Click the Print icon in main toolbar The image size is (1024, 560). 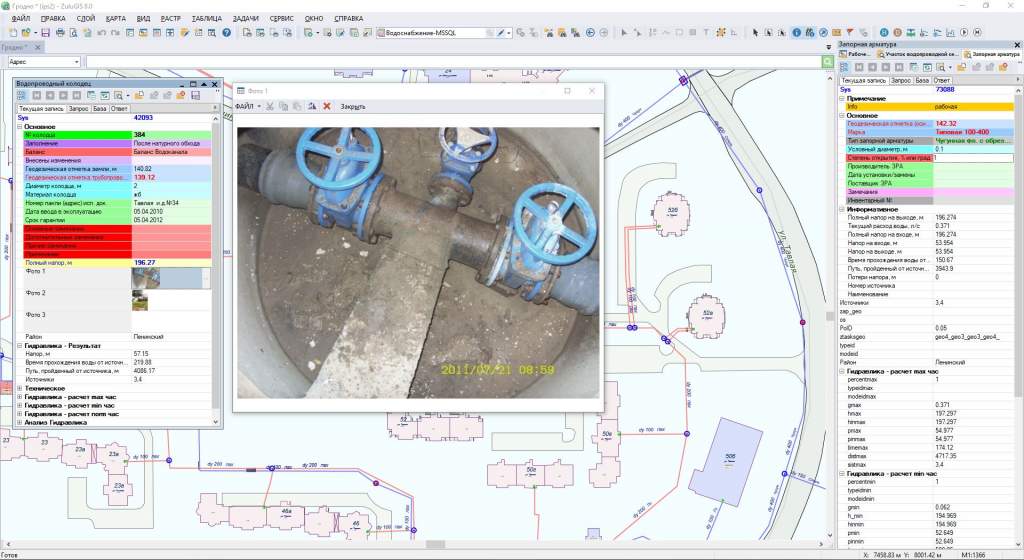point(60,33)
